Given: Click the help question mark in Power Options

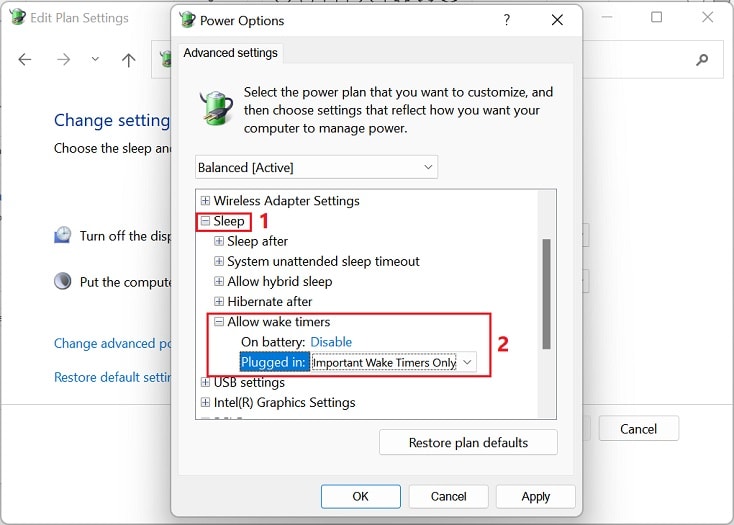Looking at the screenshot, I should pyautogui.click(x=506, y=20).
